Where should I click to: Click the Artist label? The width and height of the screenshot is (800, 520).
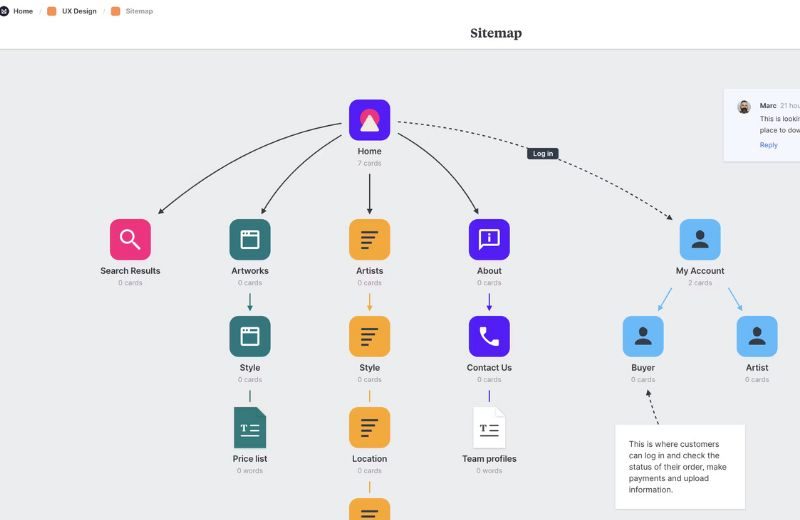point(757,367)
